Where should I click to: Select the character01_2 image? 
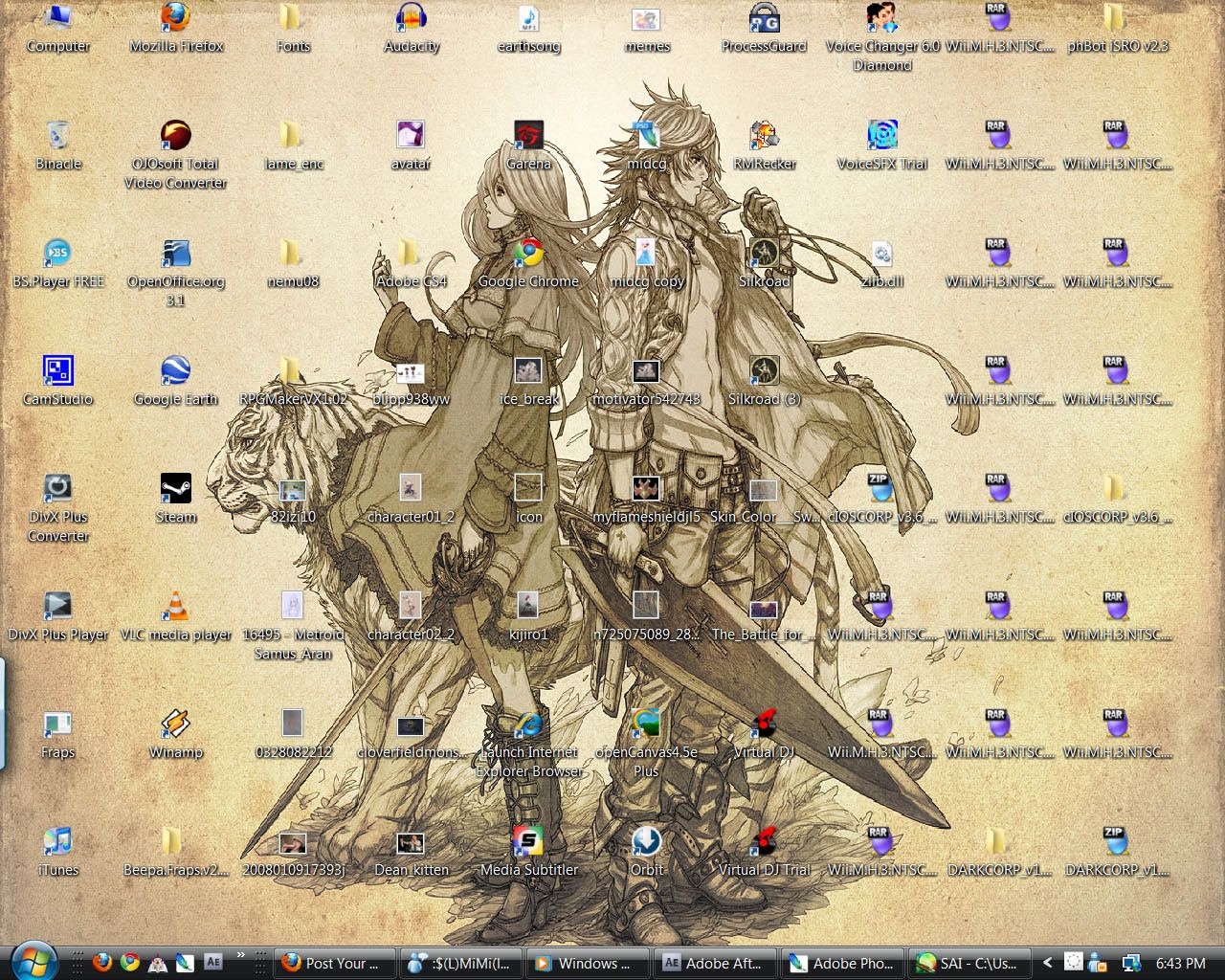[412, 499]
